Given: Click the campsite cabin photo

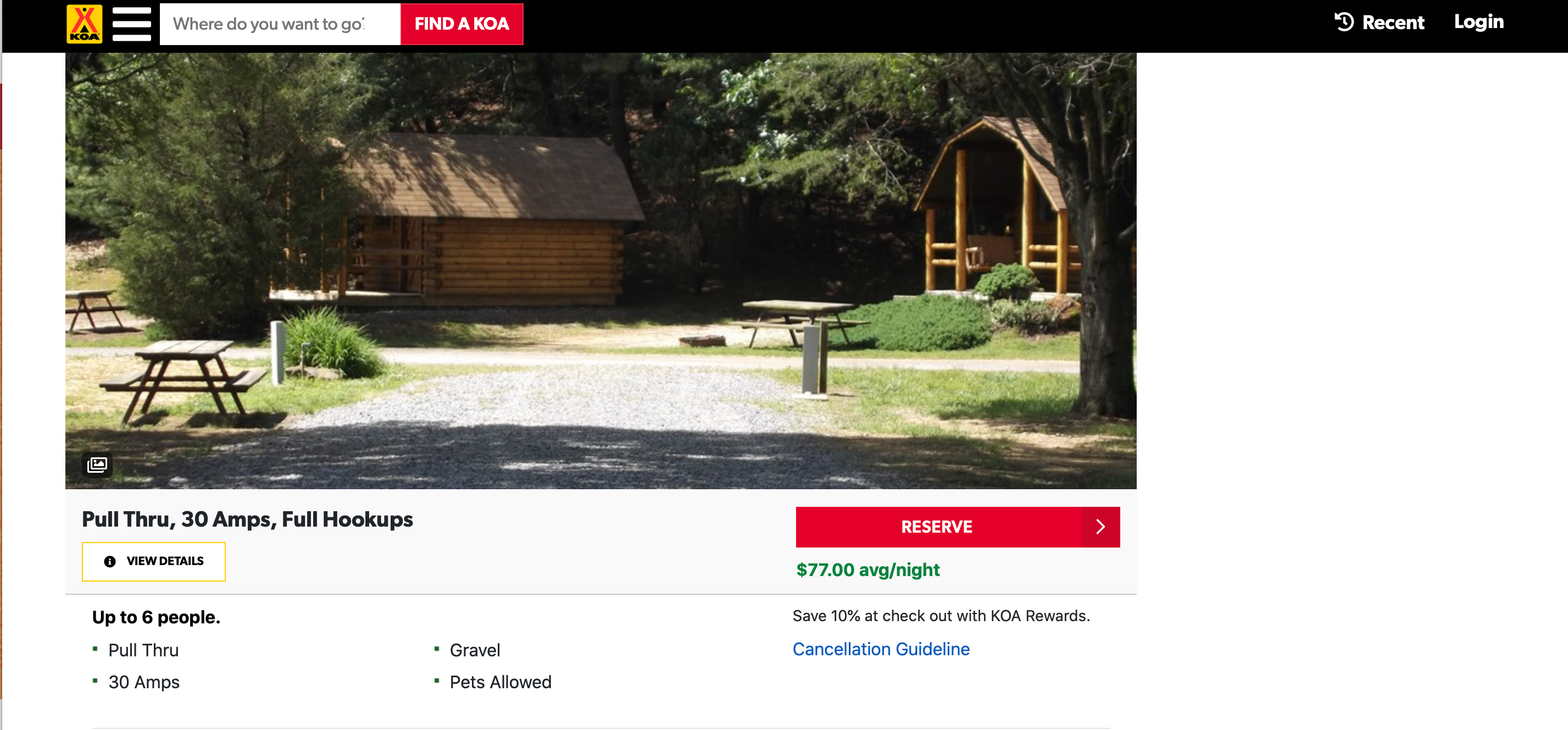Looking at the screenshot, I should click(x=600, y=270).
